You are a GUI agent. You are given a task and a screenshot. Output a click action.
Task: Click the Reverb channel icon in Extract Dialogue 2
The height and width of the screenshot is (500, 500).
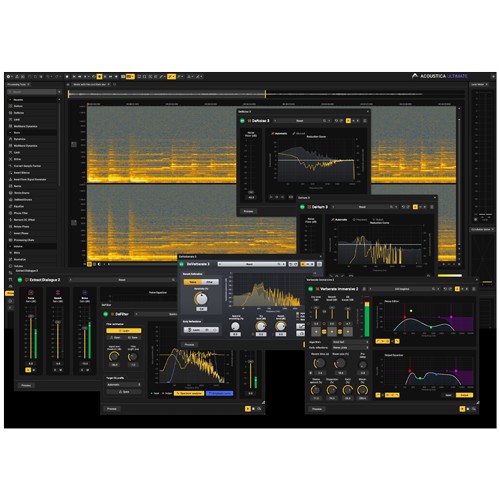point(58,293)
